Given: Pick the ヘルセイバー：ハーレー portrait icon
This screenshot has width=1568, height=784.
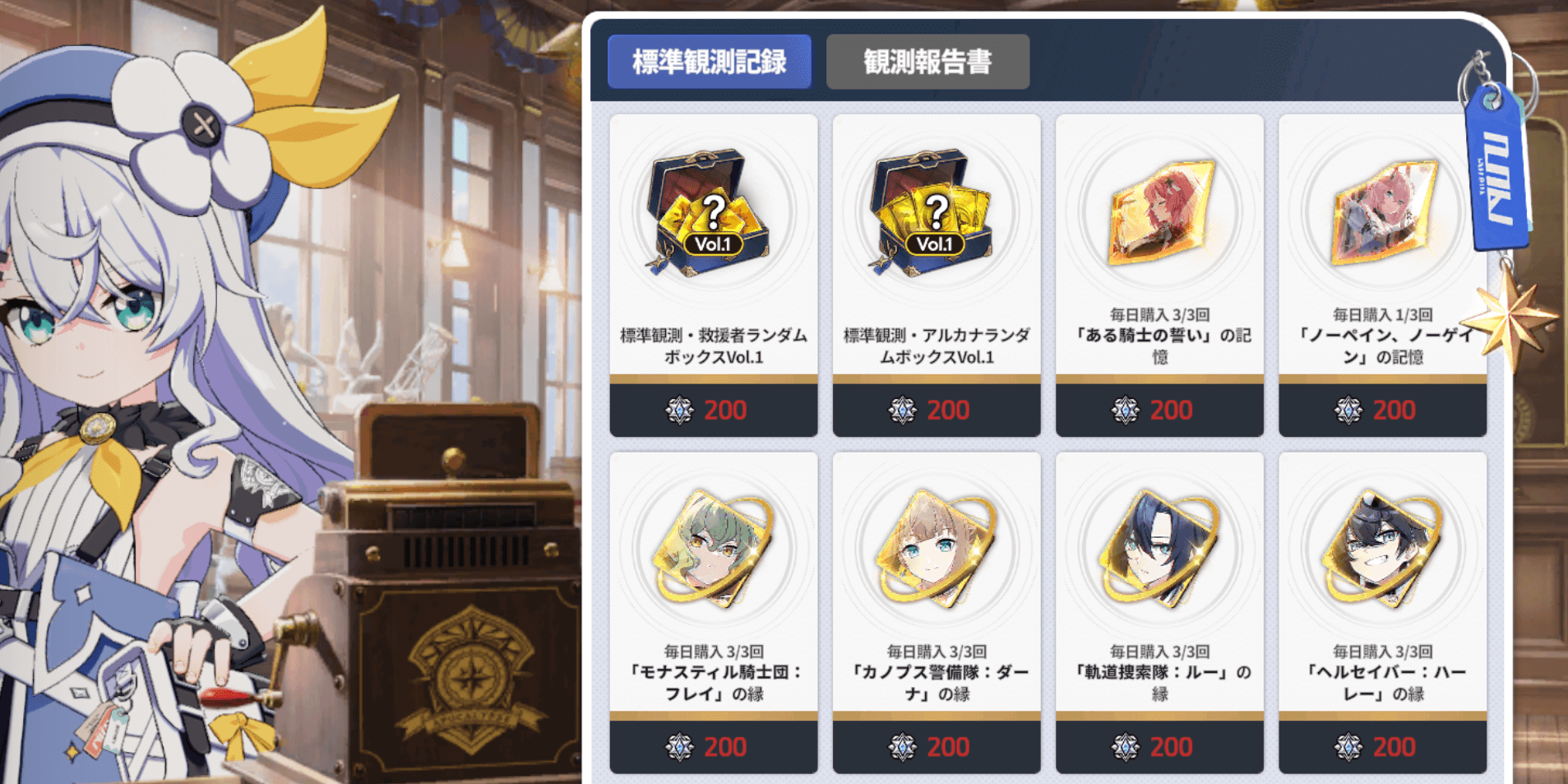Looking at the screenshot, I should click(1383, 549).
